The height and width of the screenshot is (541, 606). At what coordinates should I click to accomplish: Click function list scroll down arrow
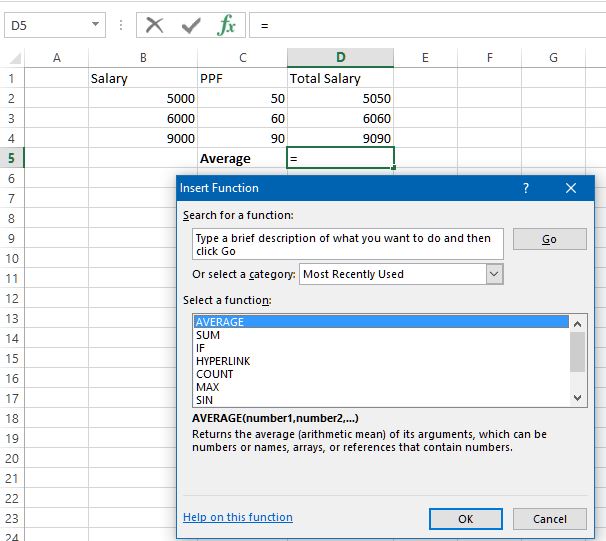pos(577,398)
